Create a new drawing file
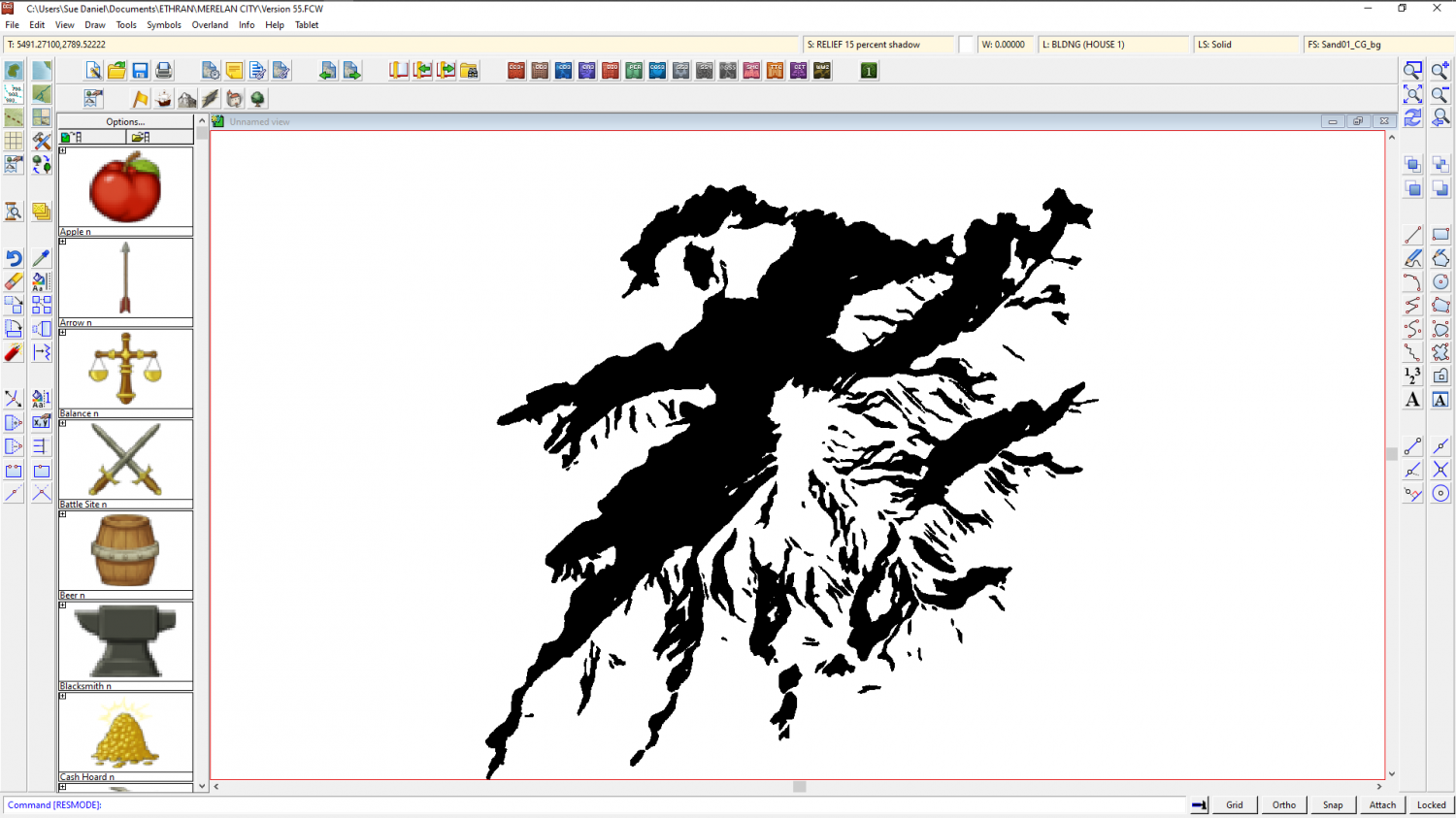 click(93, 71)
